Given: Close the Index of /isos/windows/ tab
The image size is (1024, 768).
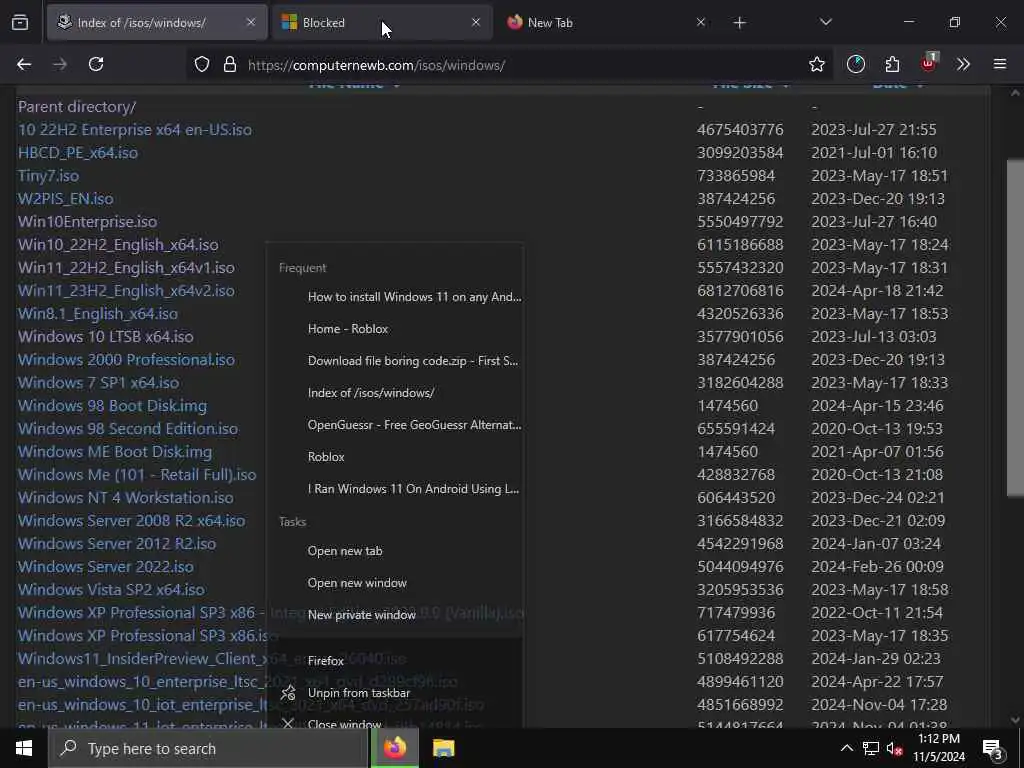Looking at the screenshot, I should tap(251, 22).
